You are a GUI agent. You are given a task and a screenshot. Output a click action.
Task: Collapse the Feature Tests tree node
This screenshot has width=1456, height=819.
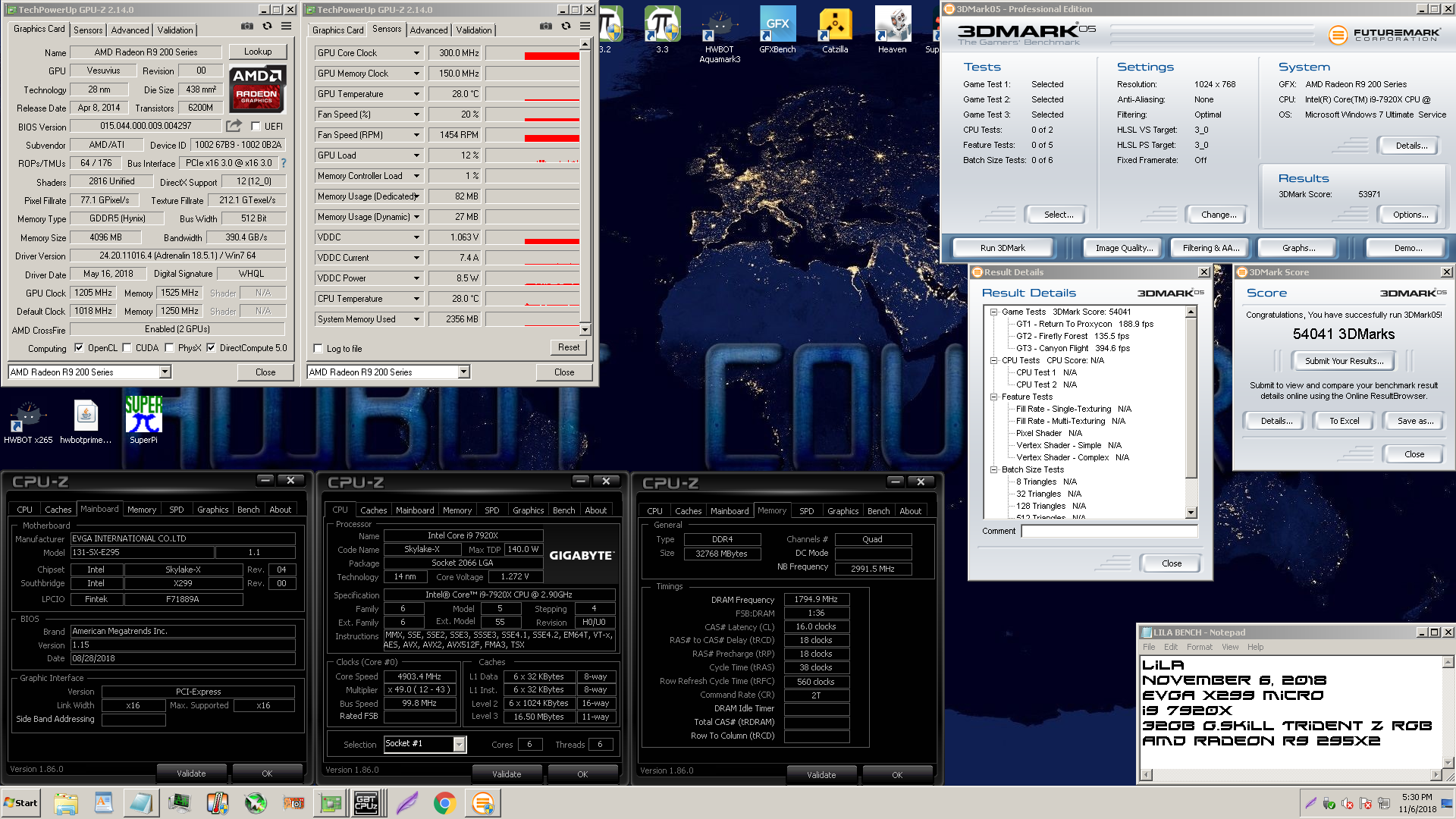[993, 397]
